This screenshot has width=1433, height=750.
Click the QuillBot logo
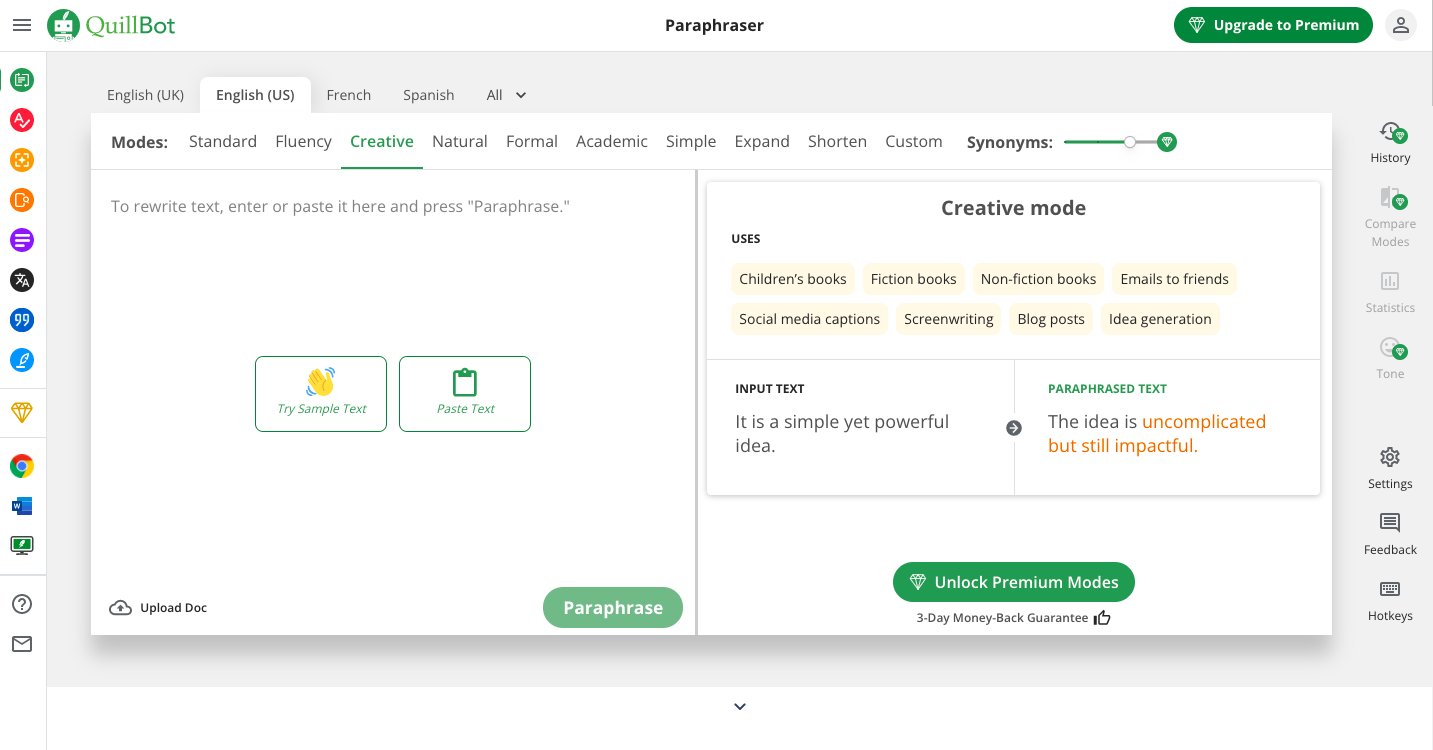tap(111, 25)
